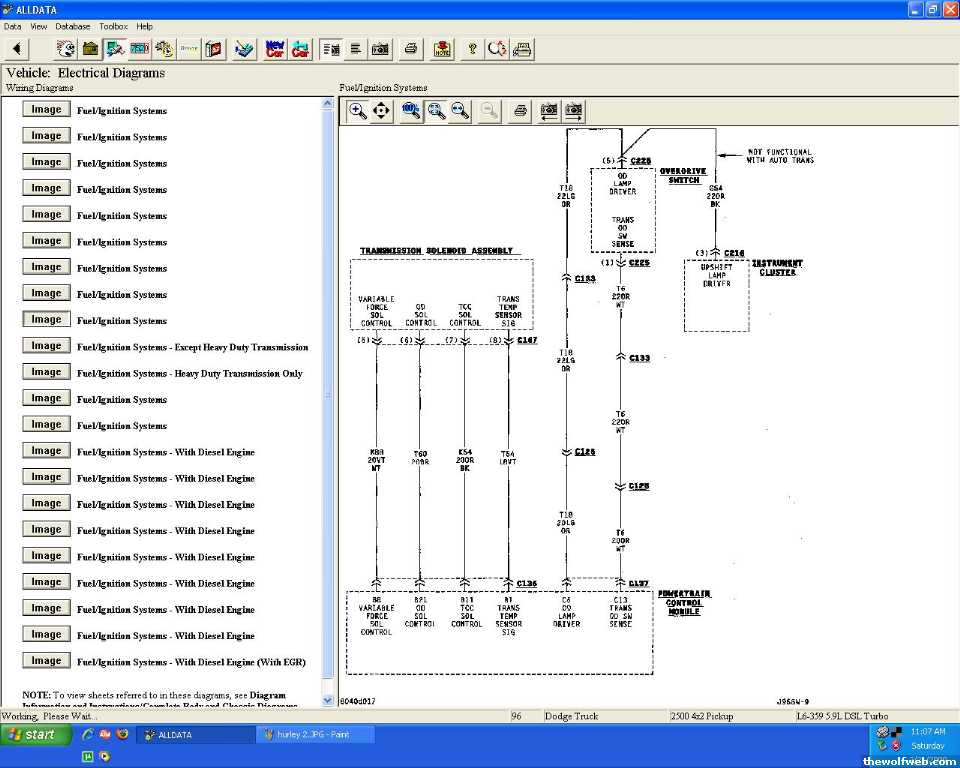The width and height of the screenshot is (960, 768).
Task: Click the camera icon in the main toolbar
Action: (380, 48)
